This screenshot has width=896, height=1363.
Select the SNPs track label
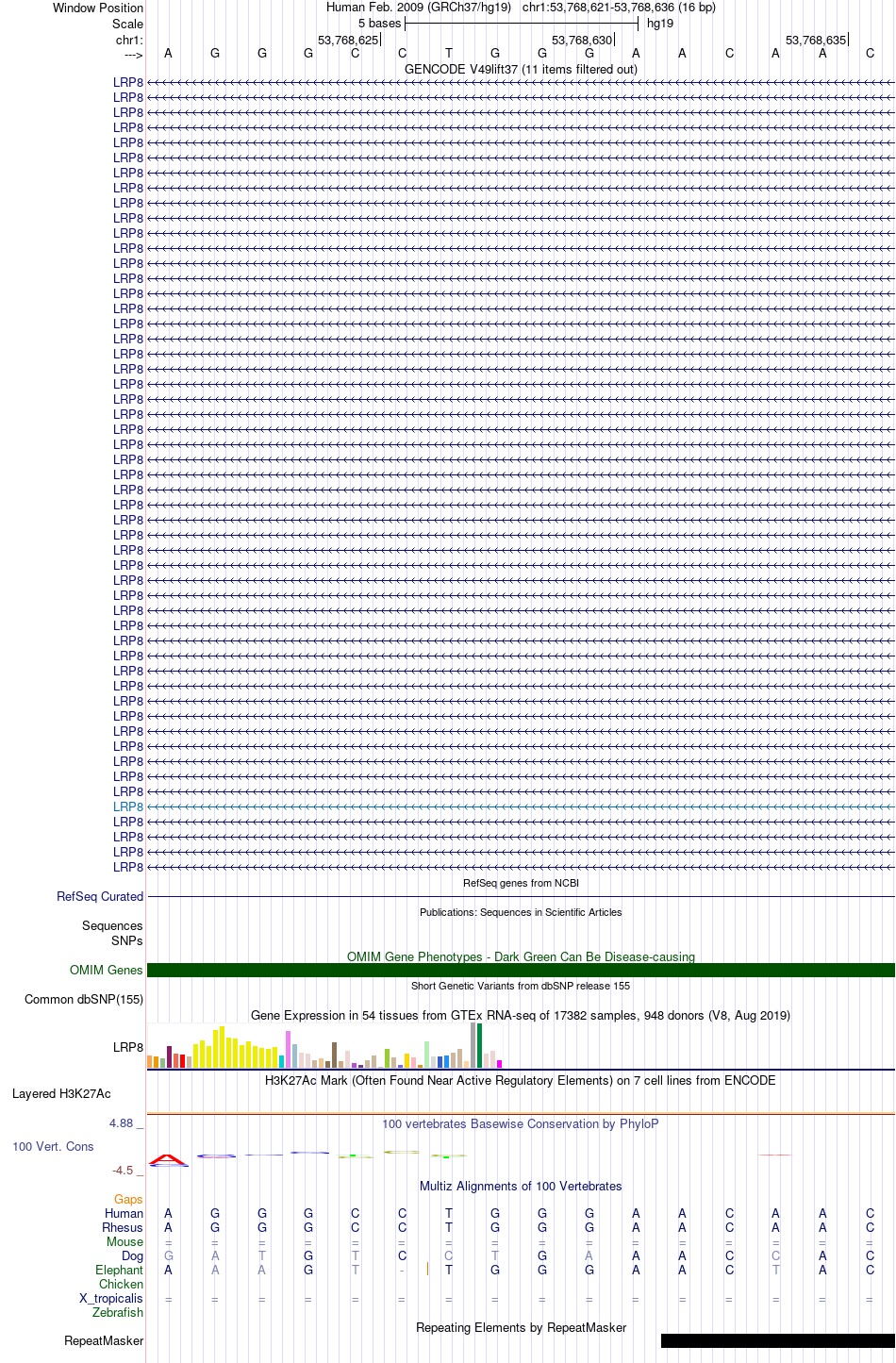(126, 940)
